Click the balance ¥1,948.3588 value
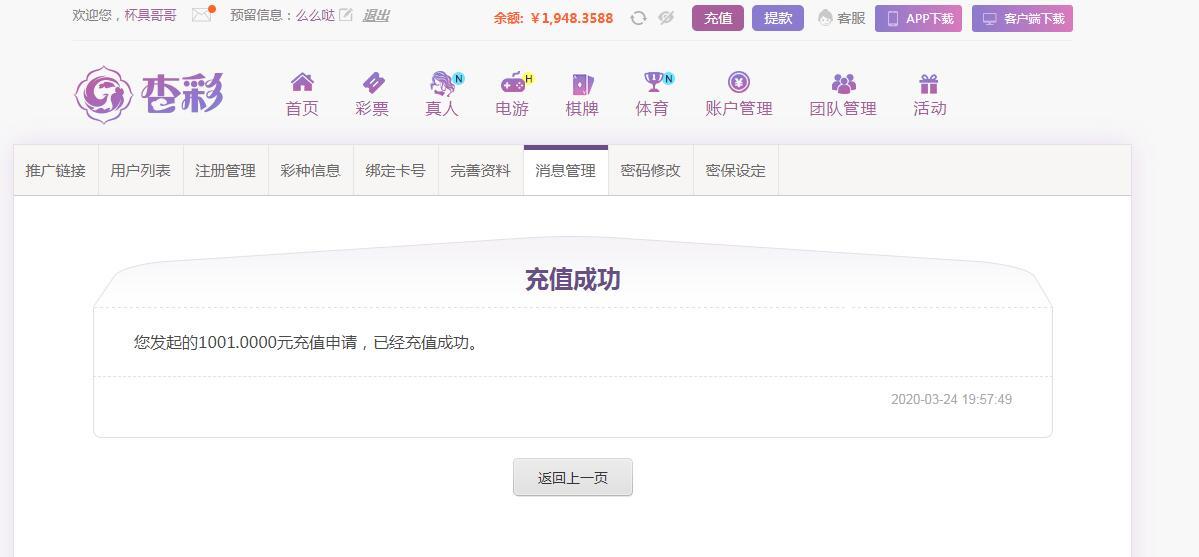Image resolution: width=1199 pixels, height=557 pixels. point(572,18)
